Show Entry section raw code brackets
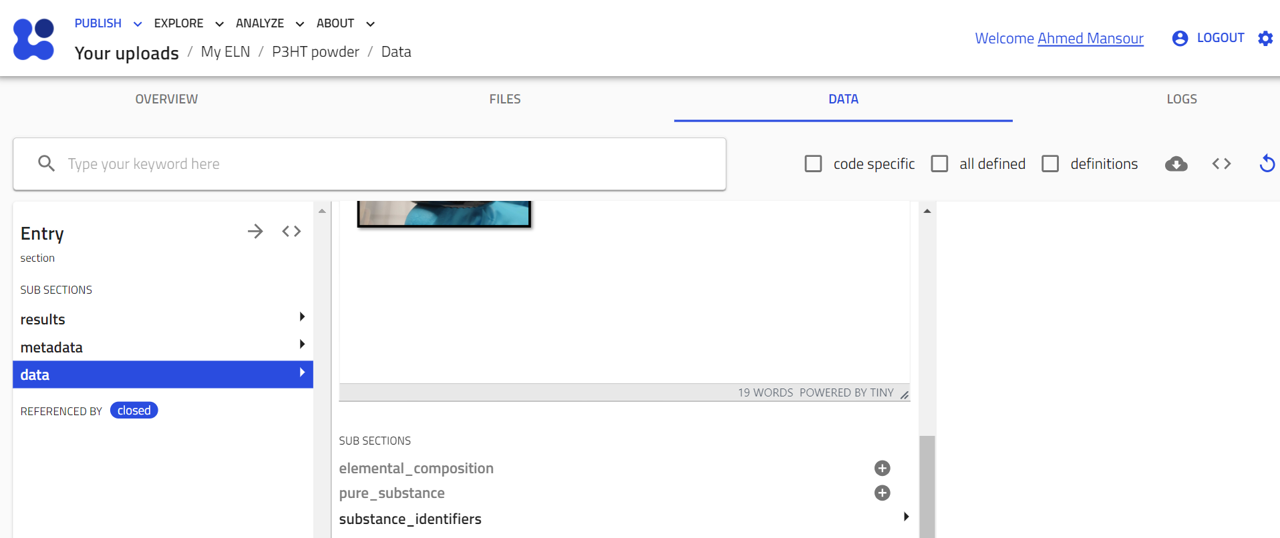The width and height of the screenshot is (1280, 538). pyautogui.click(x=291, y=232)
